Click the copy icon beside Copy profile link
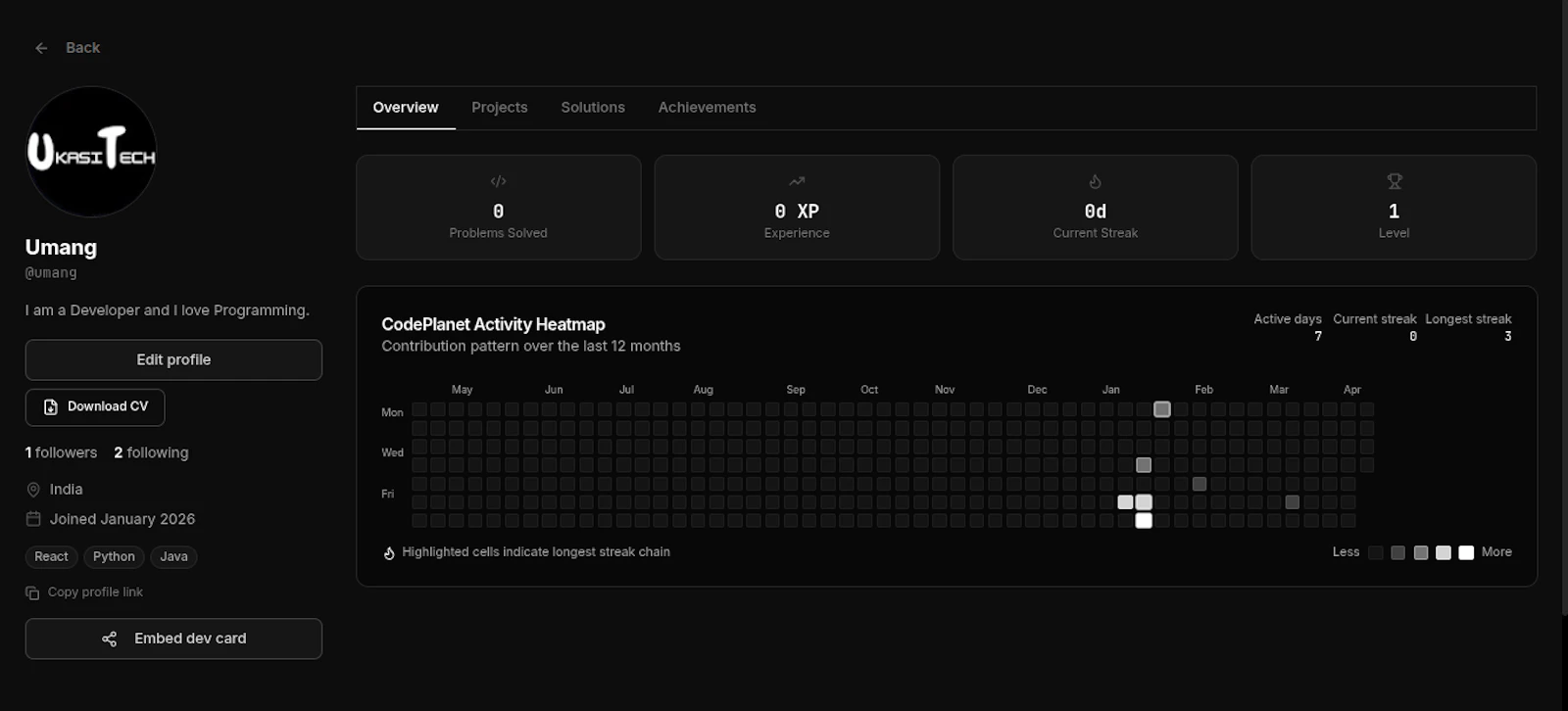The image size is (1568, 711). click(32, 592)
